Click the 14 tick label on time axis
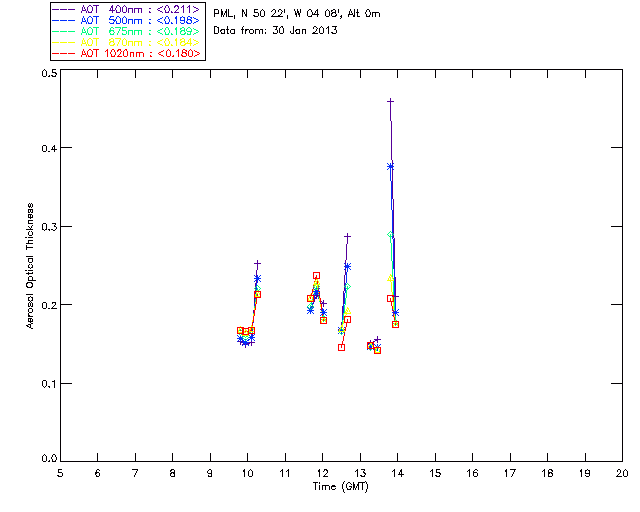Screen dimensions: 640x512 coord(398,473)
